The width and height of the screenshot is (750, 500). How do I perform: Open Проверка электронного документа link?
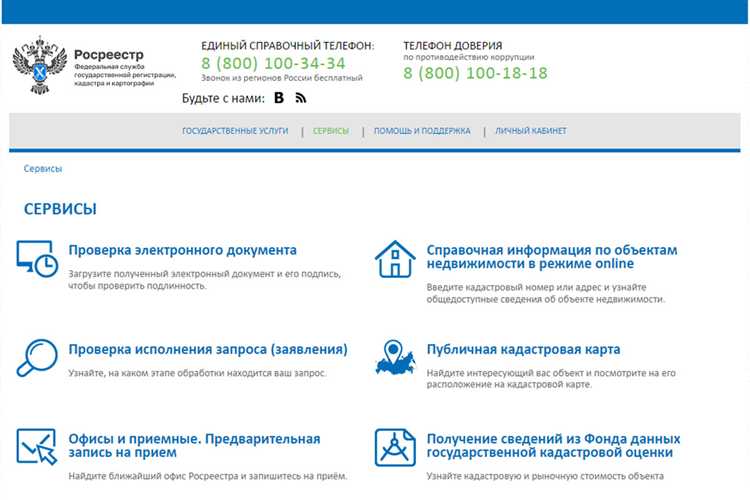point(182,250)
